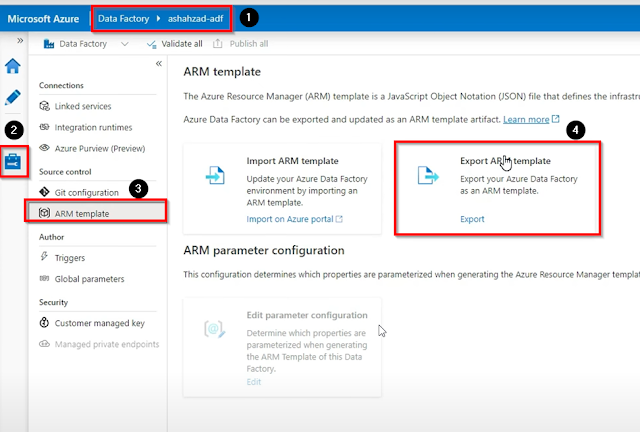
Task: Click the Edit parameter configuration card title
Action: [x=307, y=315]
